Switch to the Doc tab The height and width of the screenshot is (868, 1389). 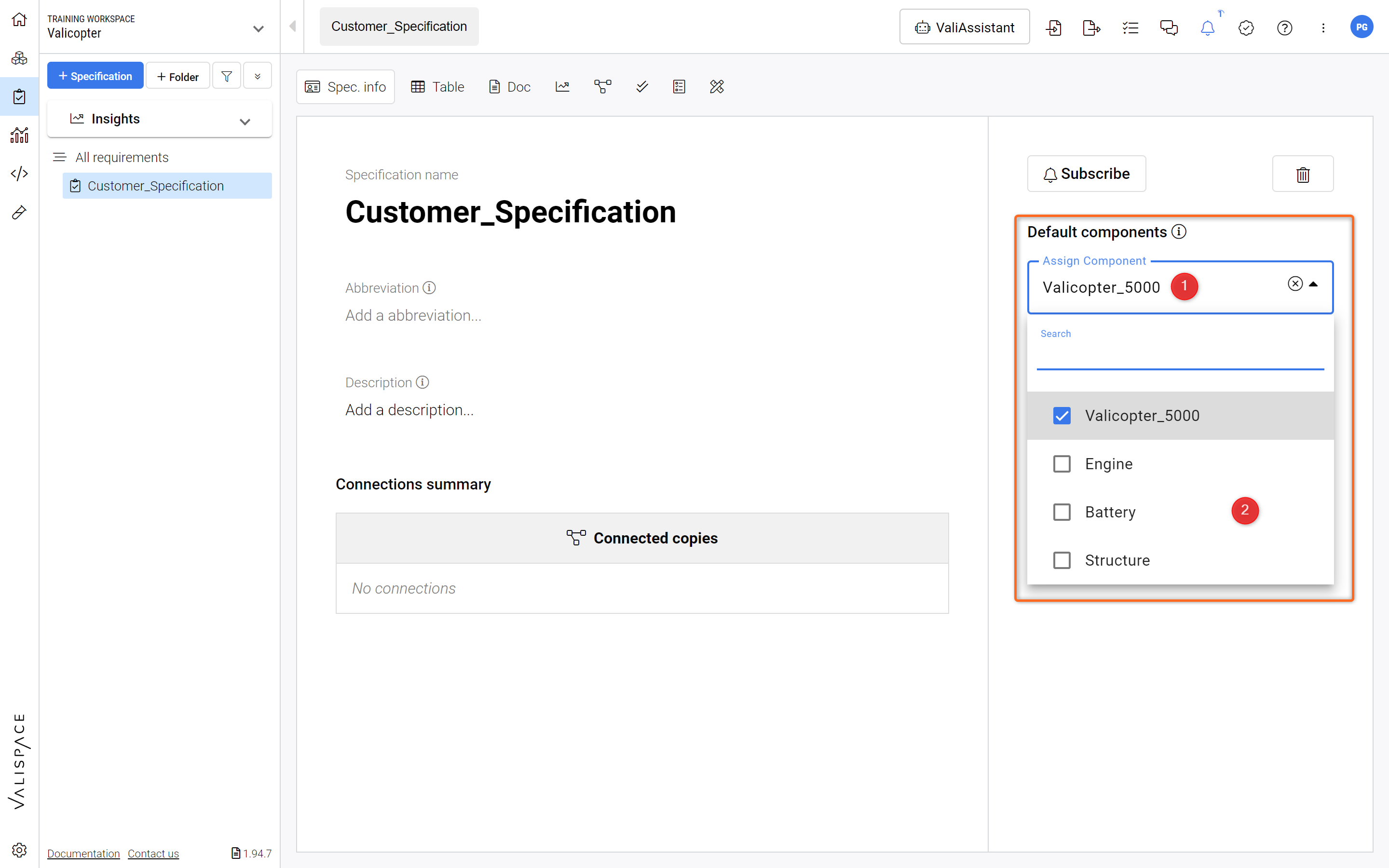pyautogui.click(x=510, y=87)
